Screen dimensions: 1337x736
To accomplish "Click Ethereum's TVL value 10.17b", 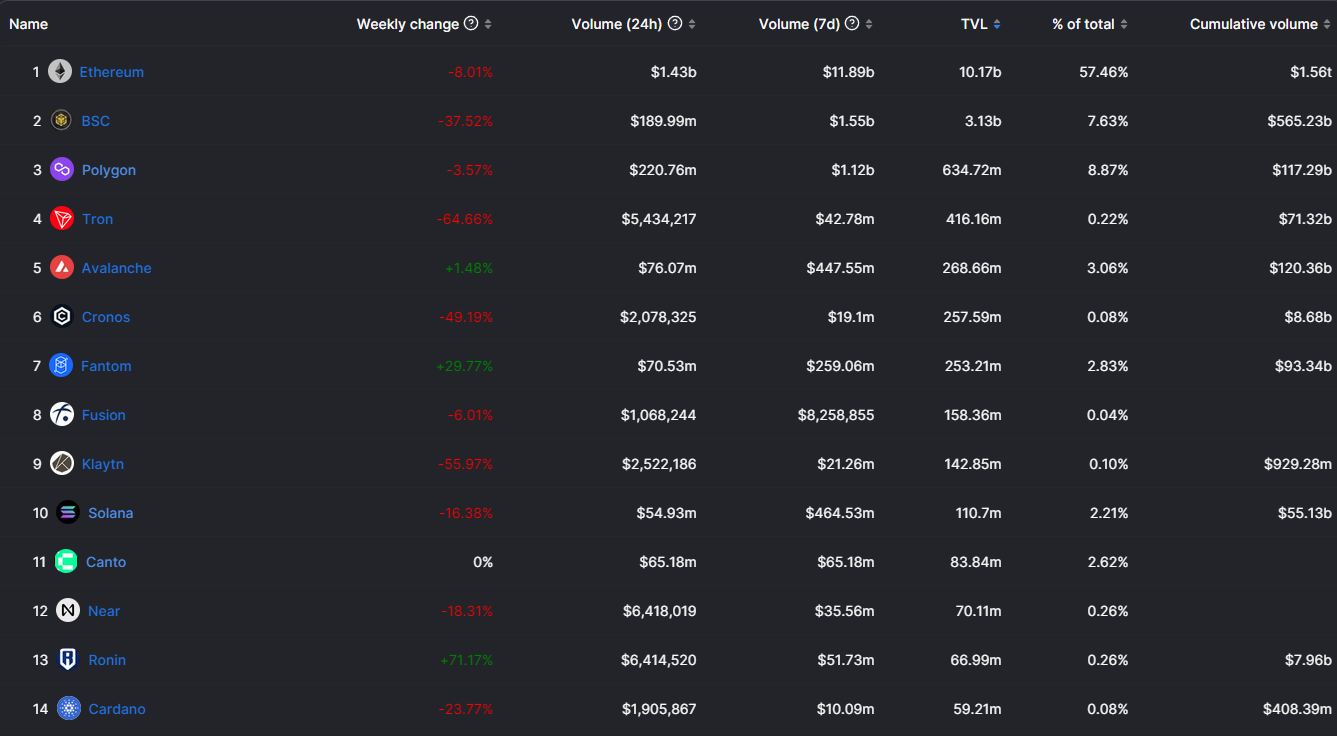I will click(979, 72).
